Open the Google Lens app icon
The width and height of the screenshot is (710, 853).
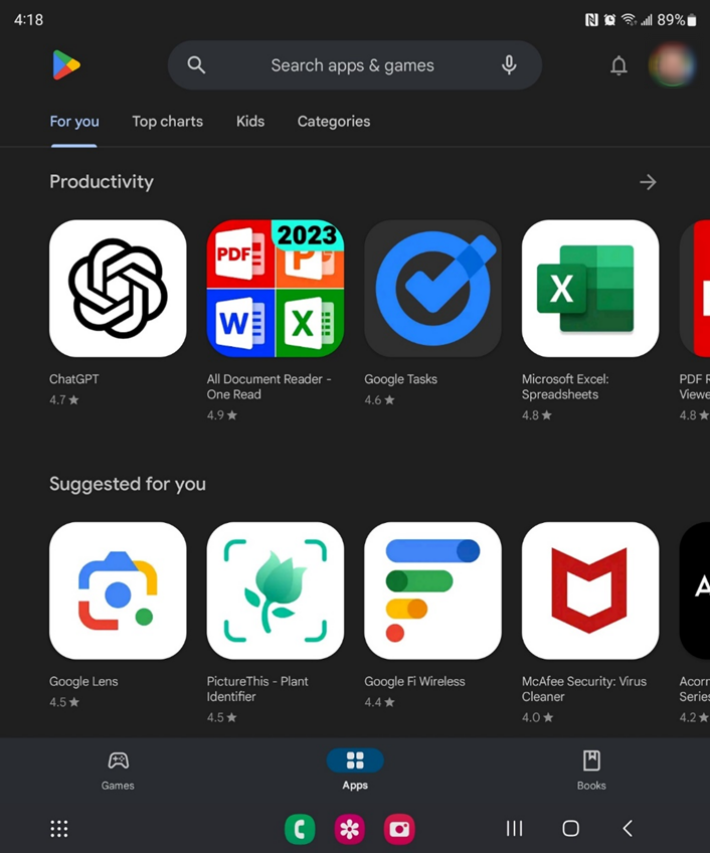tap(118, 591)
